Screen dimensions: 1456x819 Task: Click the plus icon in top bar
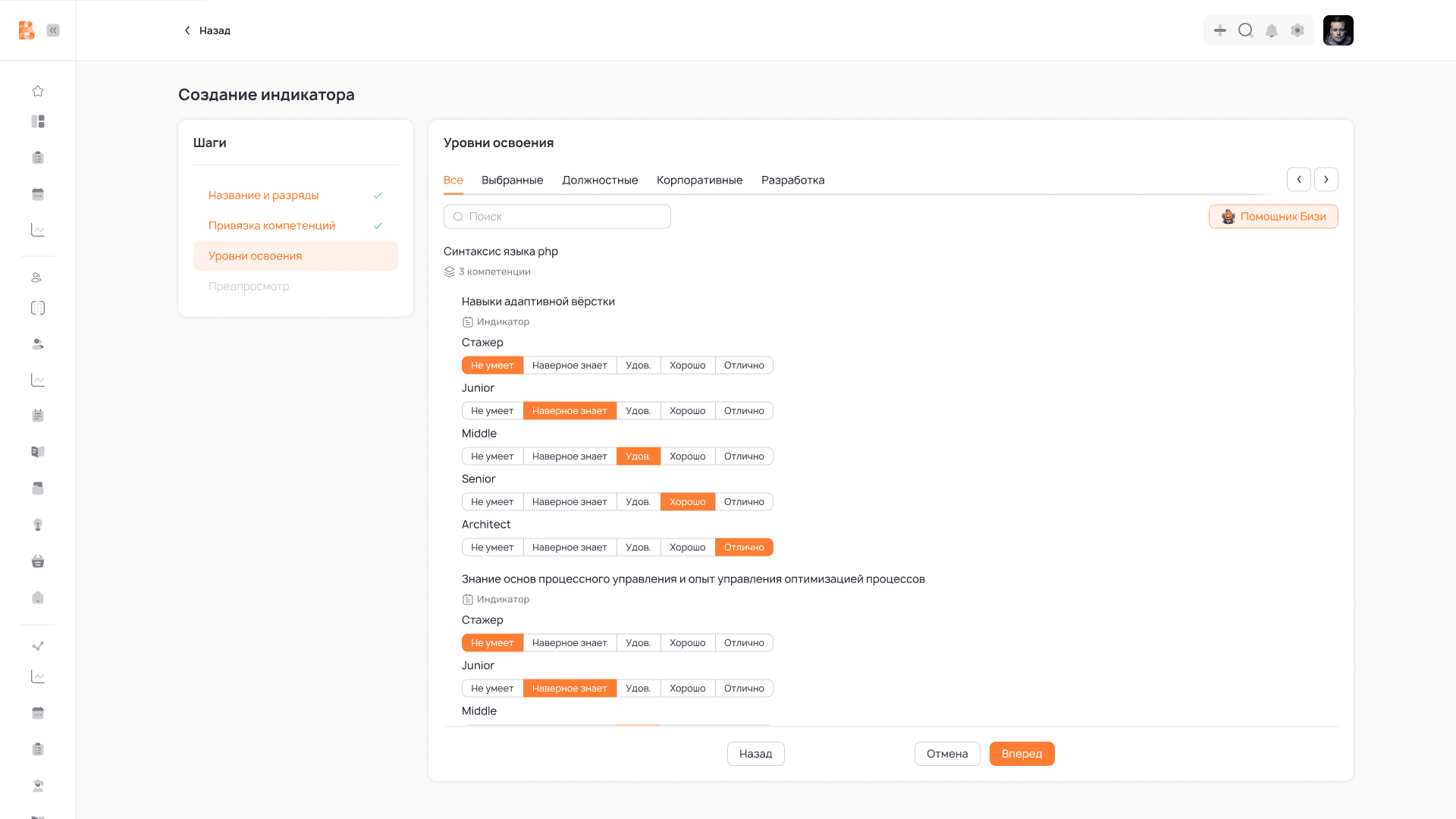click(1219, 30)
